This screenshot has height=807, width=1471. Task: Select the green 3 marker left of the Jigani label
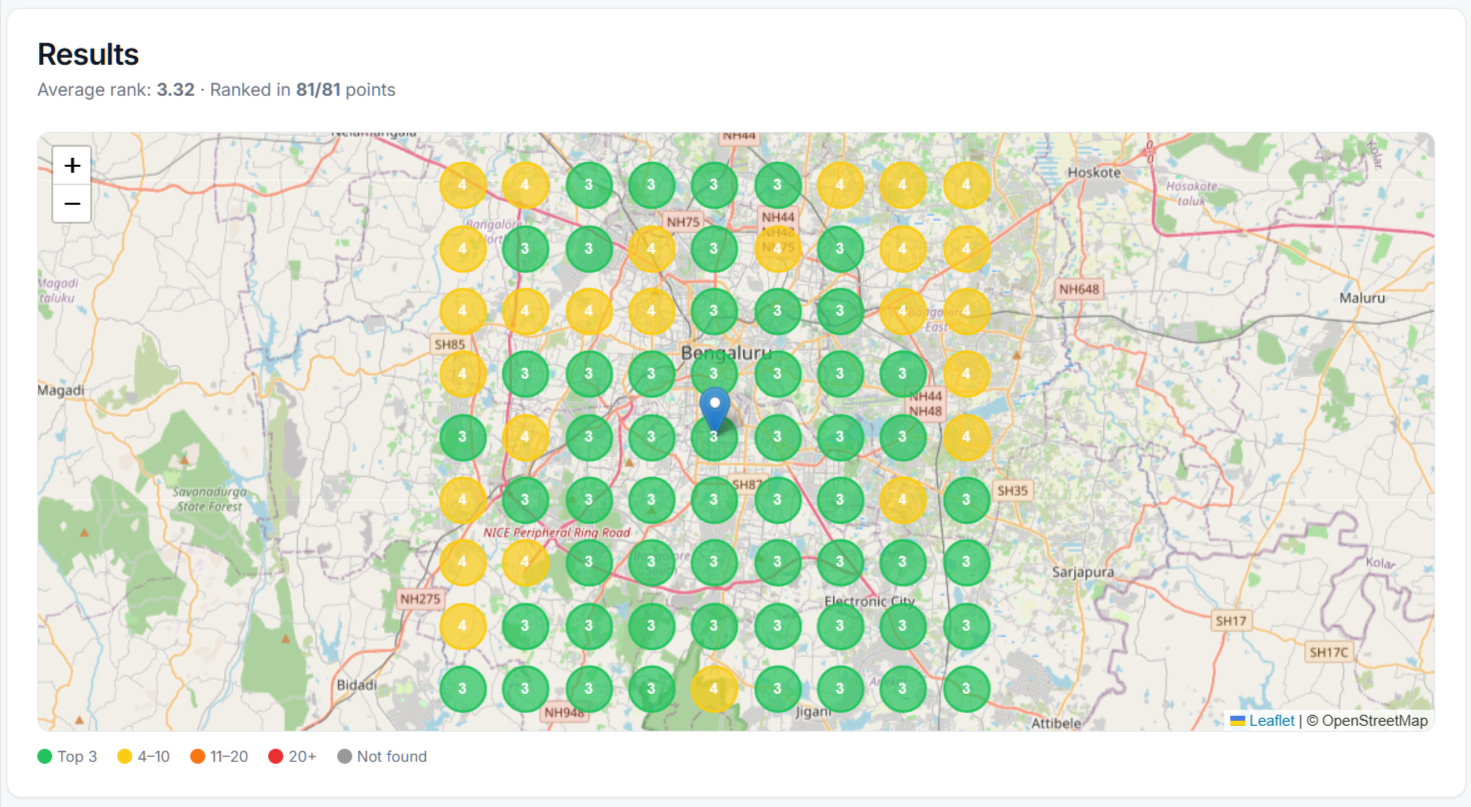point(777,689)
